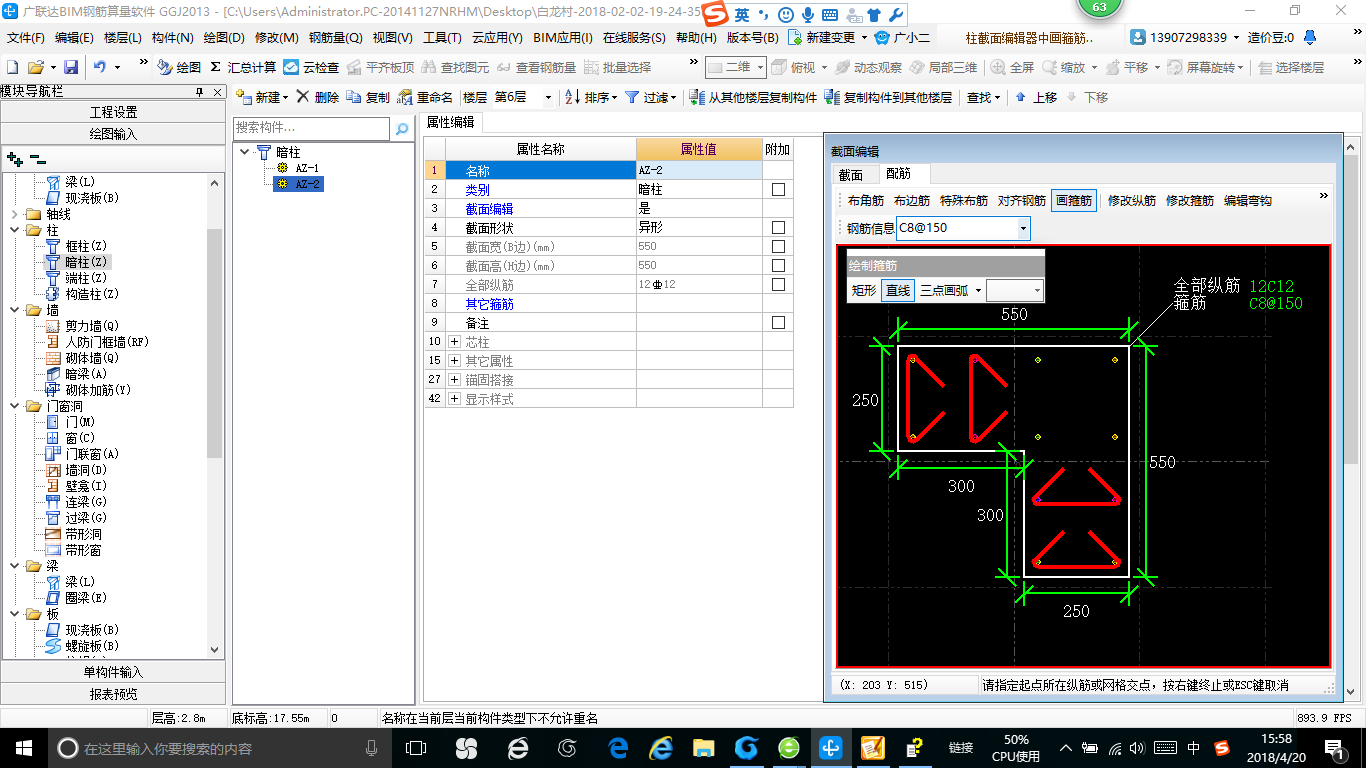This screenshot has height=768, width=1366.
Task: Copy the component using 复制
Action: (369, 97)
